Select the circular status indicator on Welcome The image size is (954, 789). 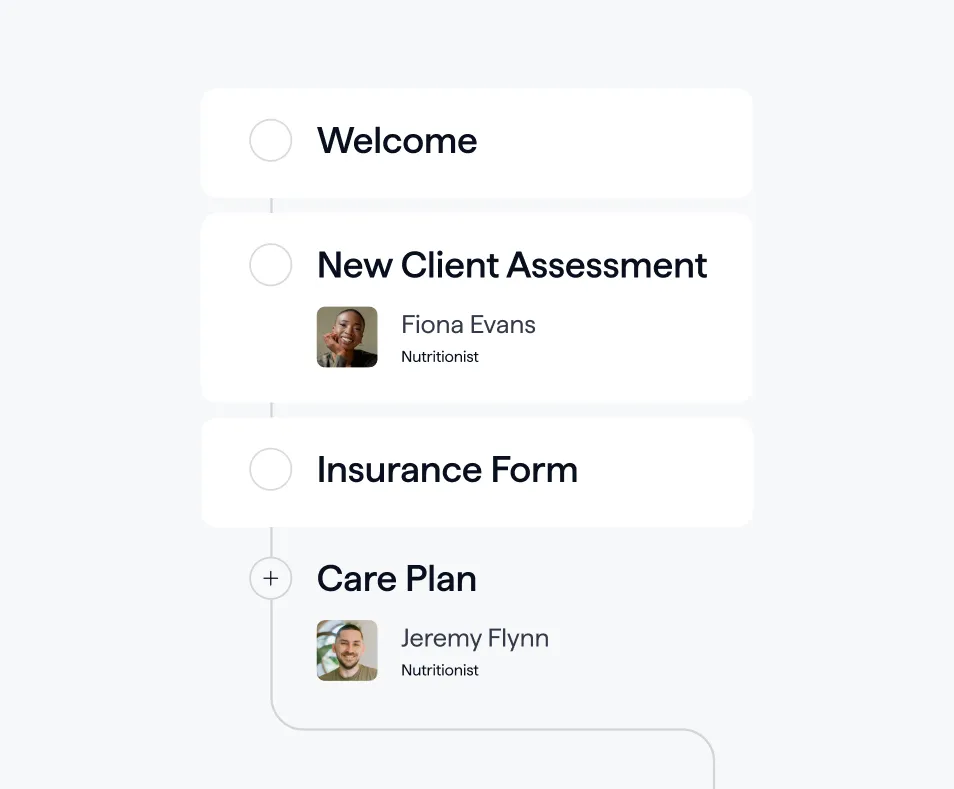[x=270, y=141]
